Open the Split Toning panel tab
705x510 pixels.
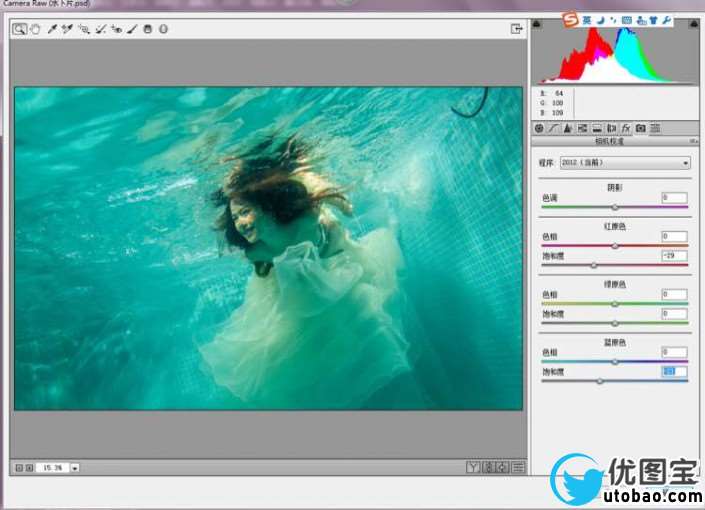coord(597,129)
